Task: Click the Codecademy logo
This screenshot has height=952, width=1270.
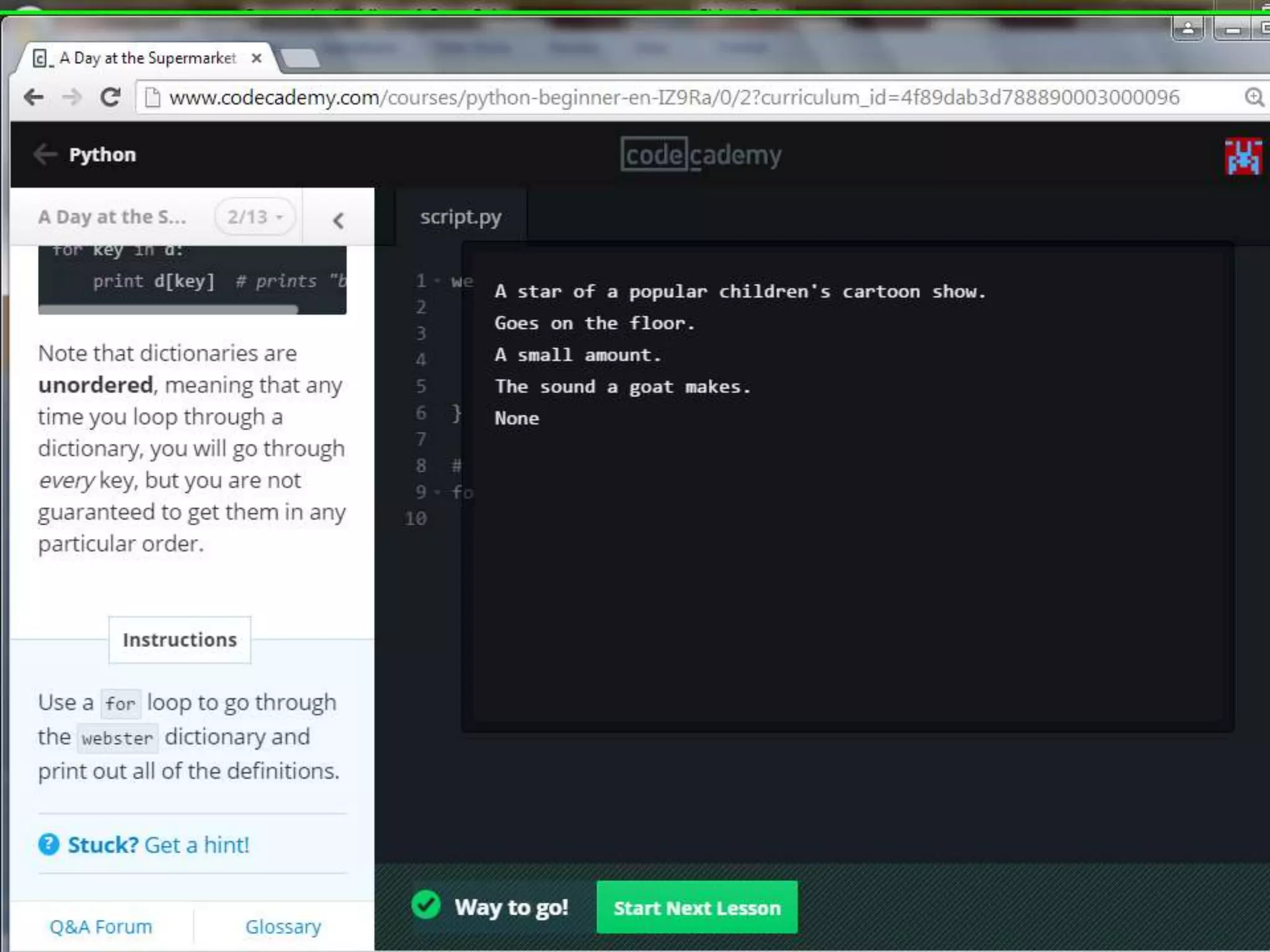Action: pos(701,154)
